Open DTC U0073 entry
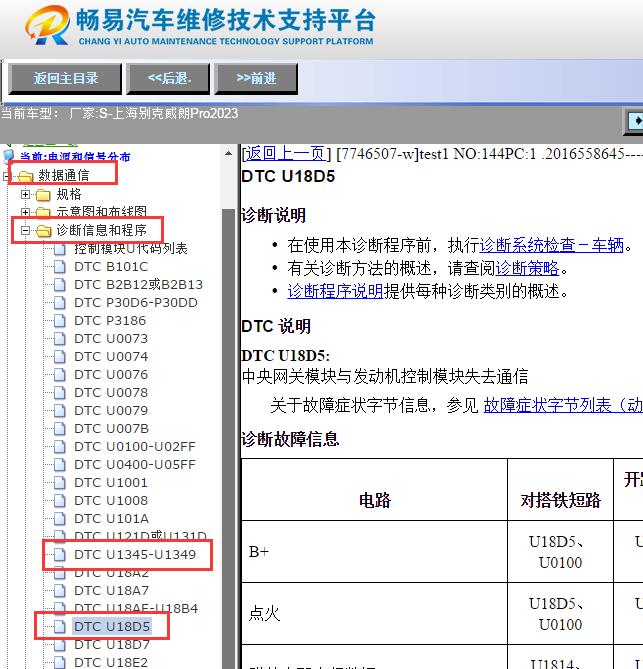Viewport: 643px width, 669px height. coord(111,338)
